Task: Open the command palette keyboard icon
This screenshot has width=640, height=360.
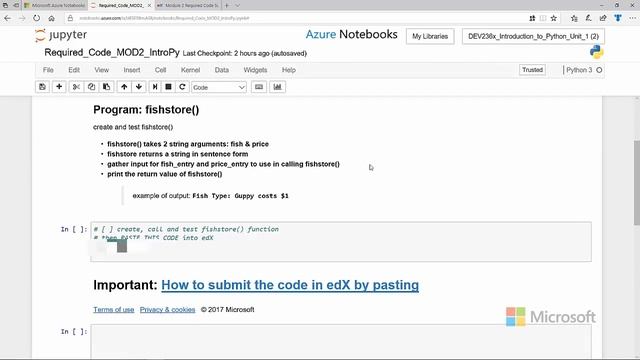Action: pyautogui.click(x=259, y=87)
